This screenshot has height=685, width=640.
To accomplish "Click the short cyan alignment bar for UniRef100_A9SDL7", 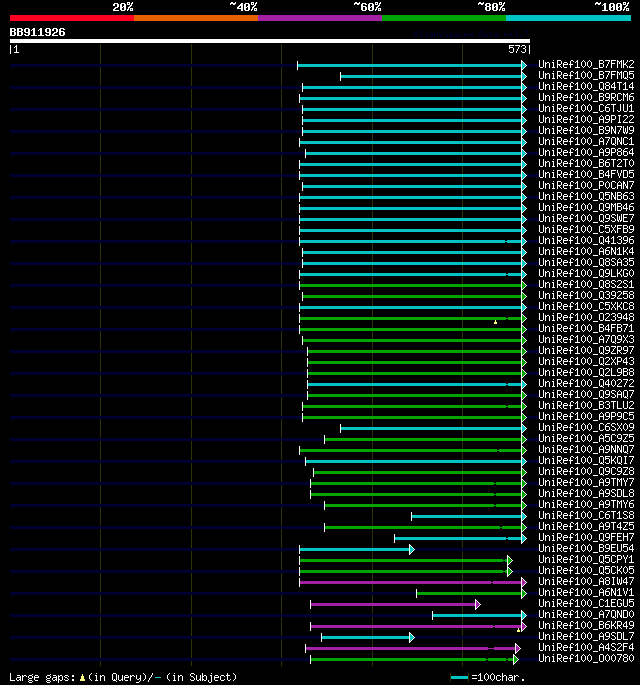I will point(368,638).
